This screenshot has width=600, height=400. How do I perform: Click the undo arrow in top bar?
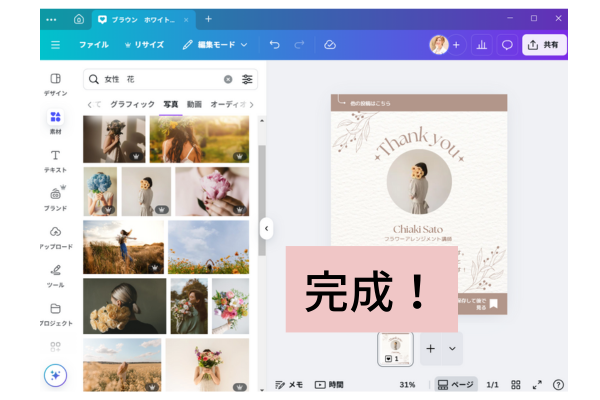coord(275,45)
